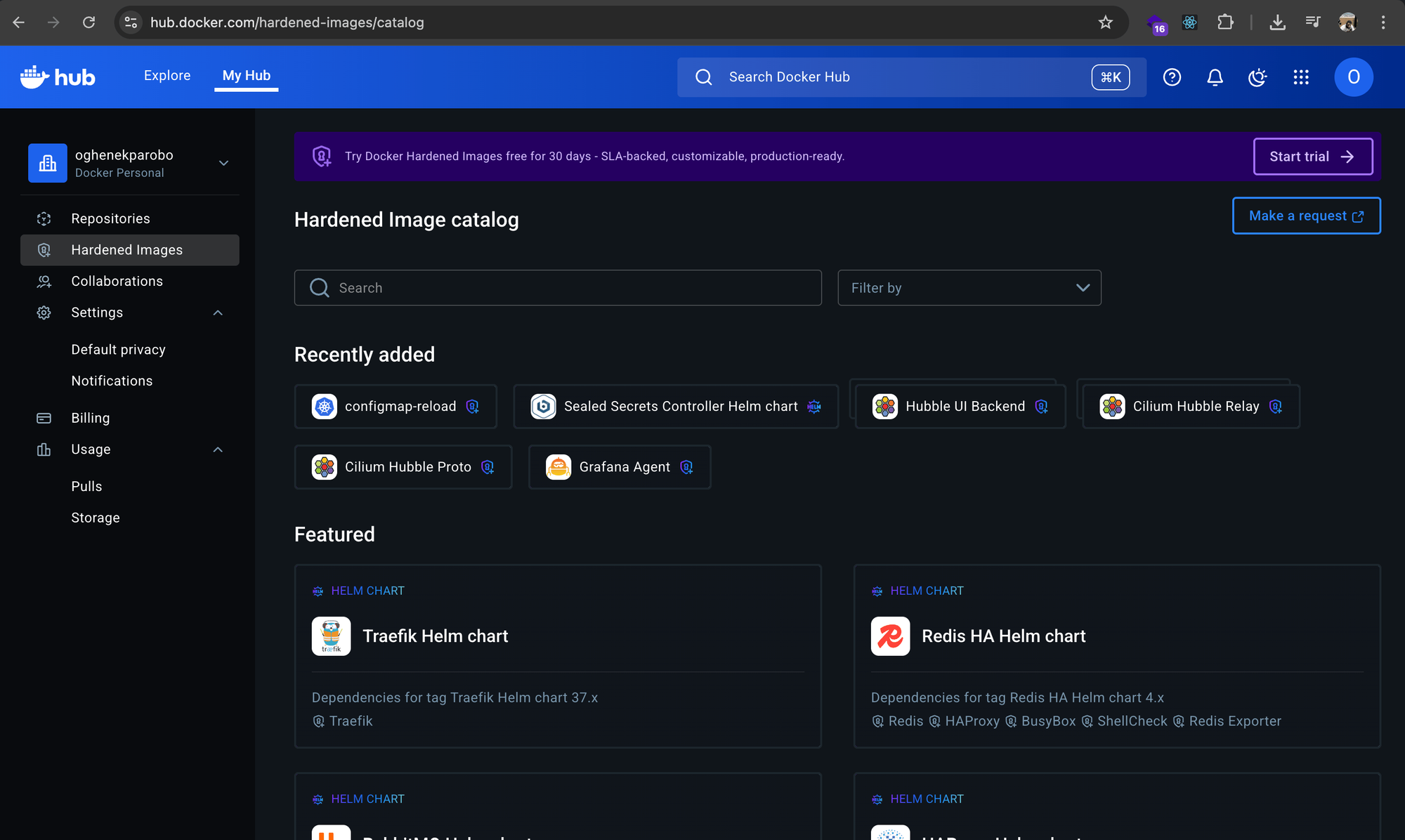
Task: Collapse the Settings section chevron
Action: coord(218,313)
